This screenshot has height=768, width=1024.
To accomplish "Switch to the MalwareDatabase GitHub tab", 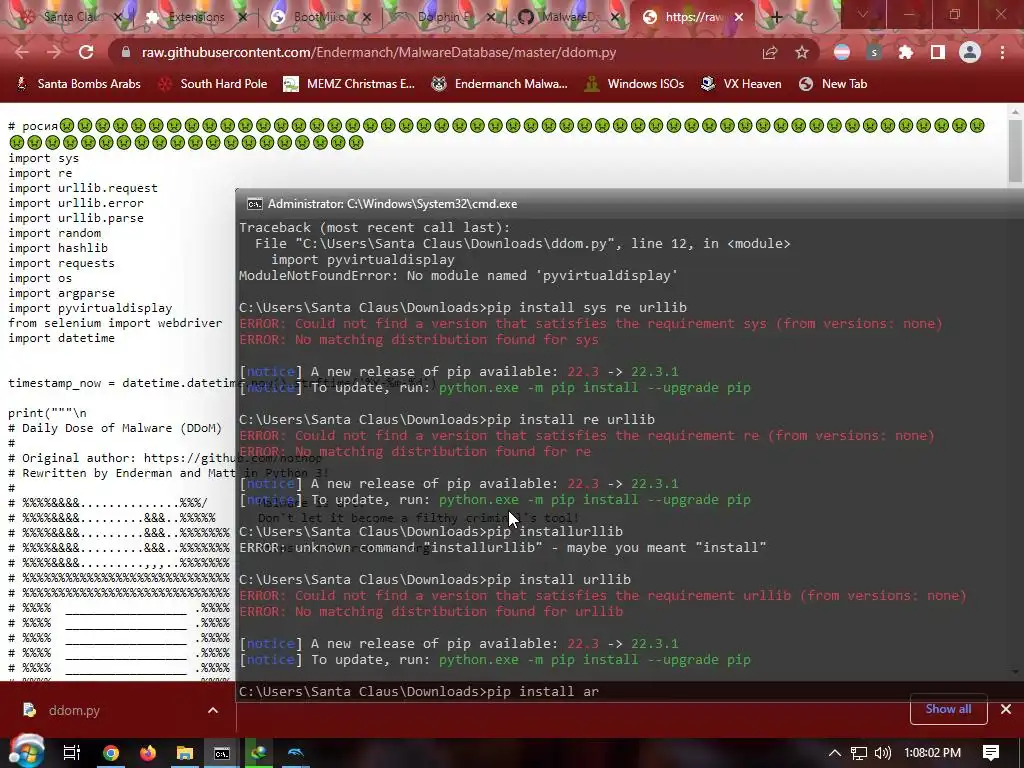I will click(x=566, y=18).
